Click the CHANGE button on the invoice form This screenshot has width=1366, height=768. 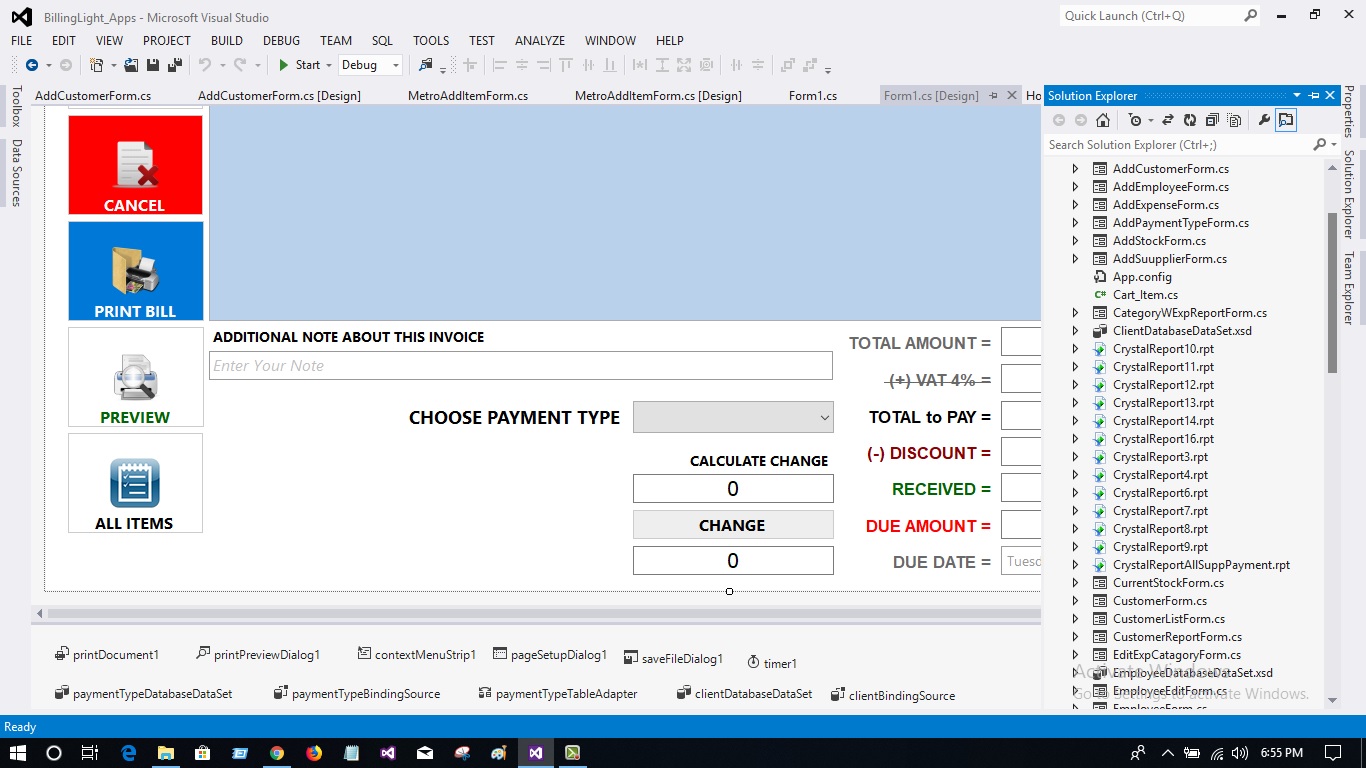732,524
